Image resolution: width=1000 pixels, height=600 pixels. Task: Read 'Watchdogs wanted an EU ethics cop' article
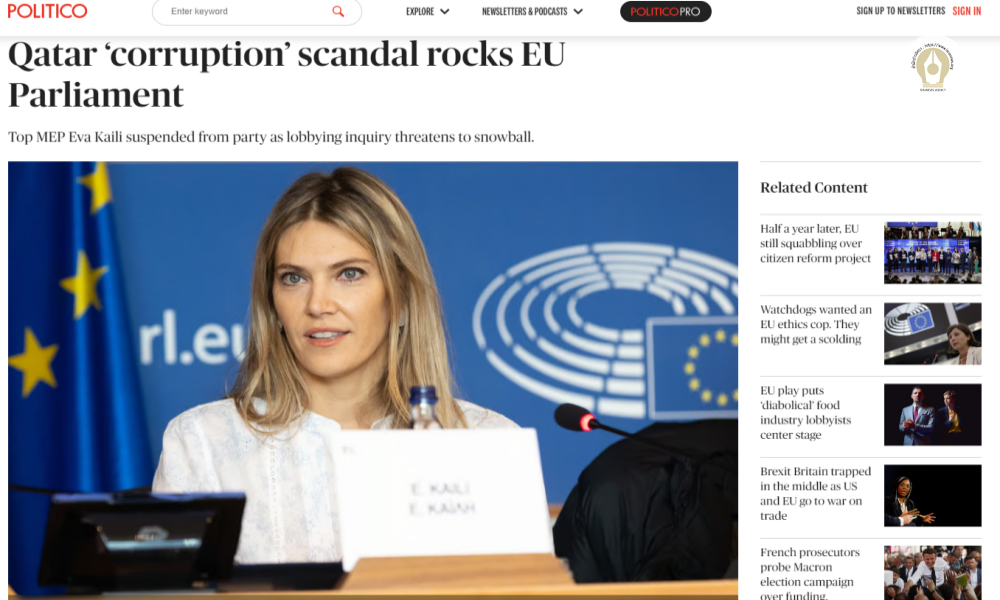(x=816, y=325)
